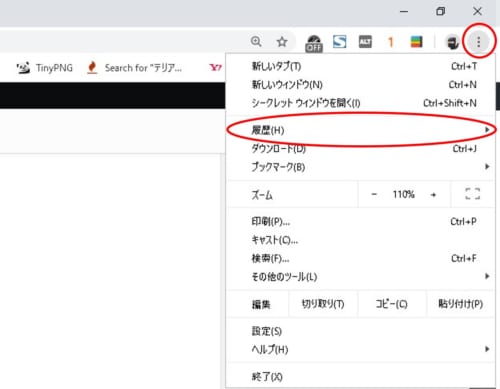The width and height of the screenshot is (500, 389).
Task: Click the 貼り付け(P) paste button
Action: coord(460,304)
